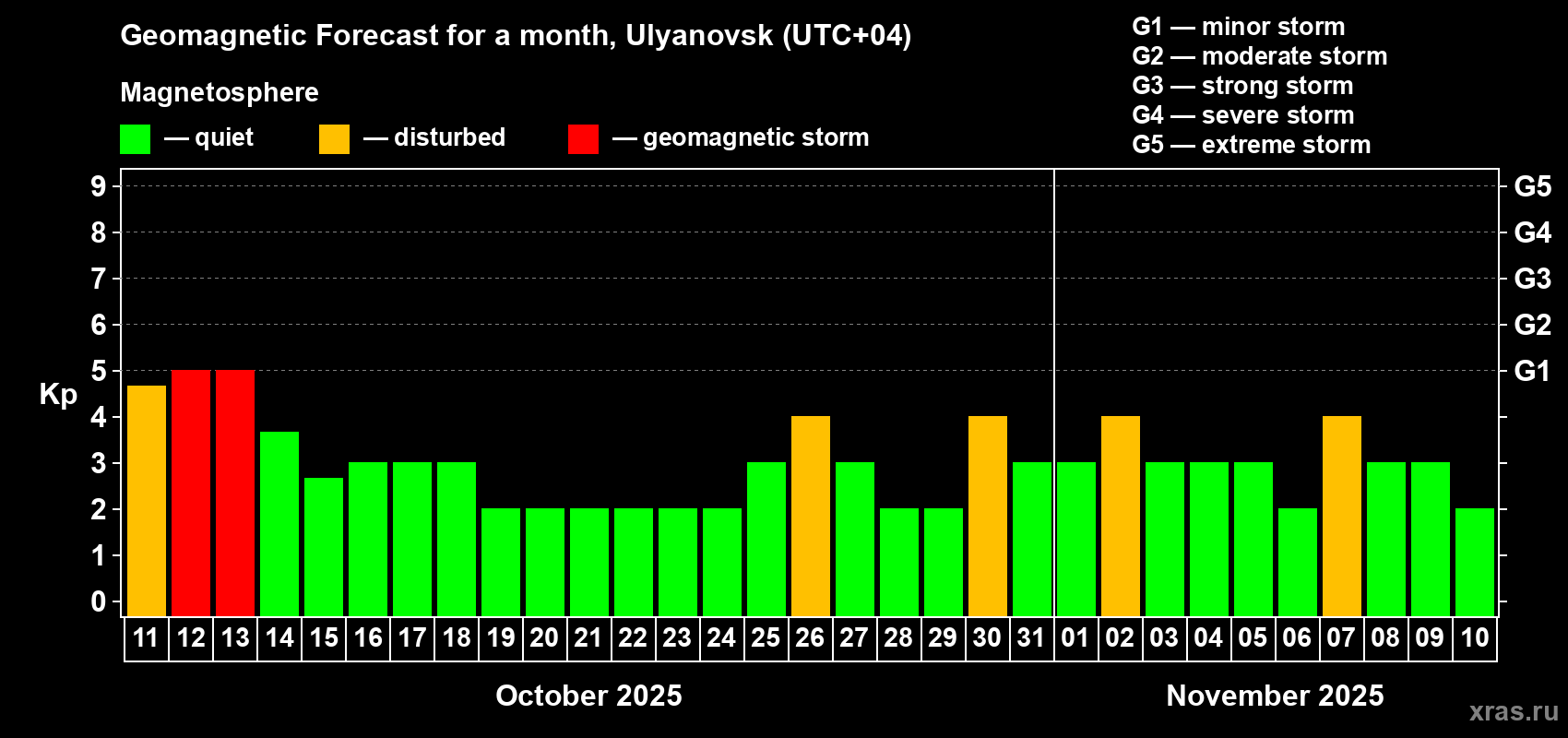Viewport: 1568px width, 738px height.
Task: Click the '— geomagnetic storm' legend label
Action: point(741,137)
